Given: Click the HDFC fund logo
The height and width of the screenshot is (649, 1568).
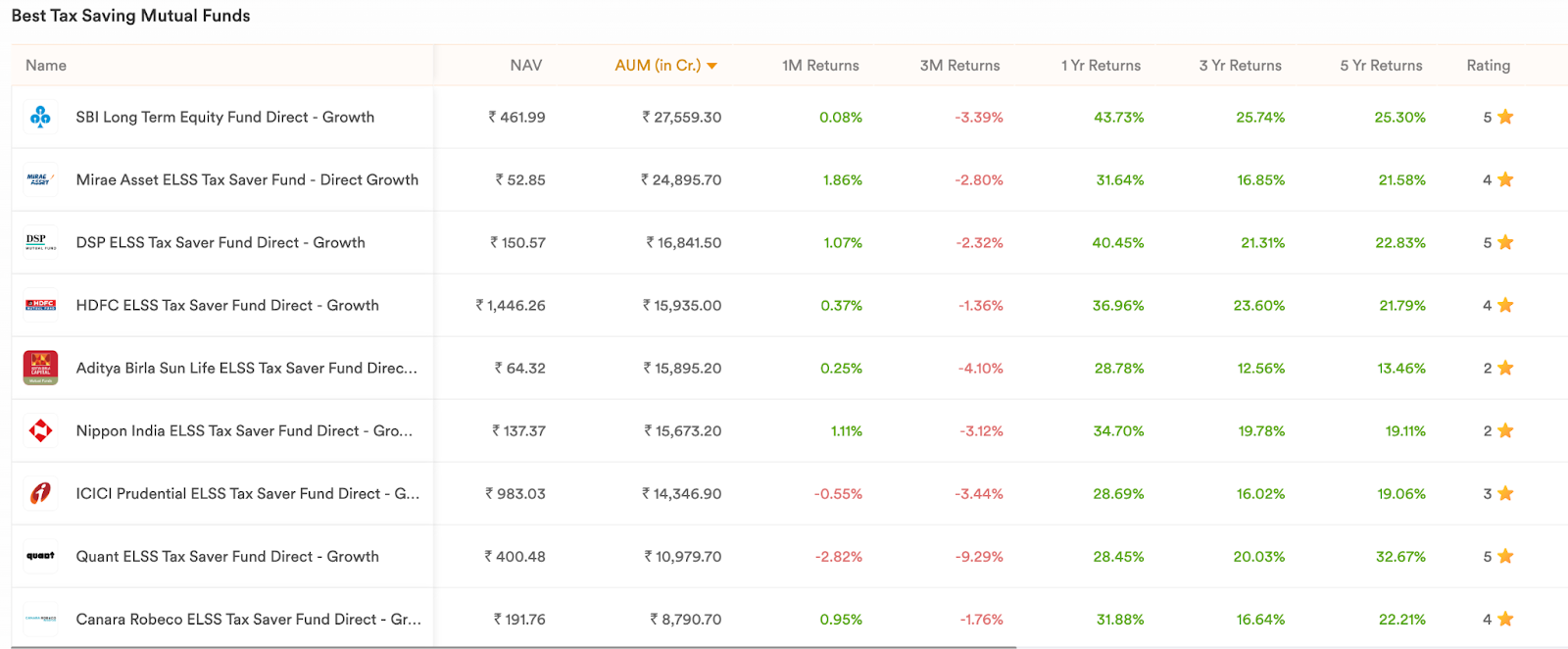Looking at the screenshot, I should 40,305.
